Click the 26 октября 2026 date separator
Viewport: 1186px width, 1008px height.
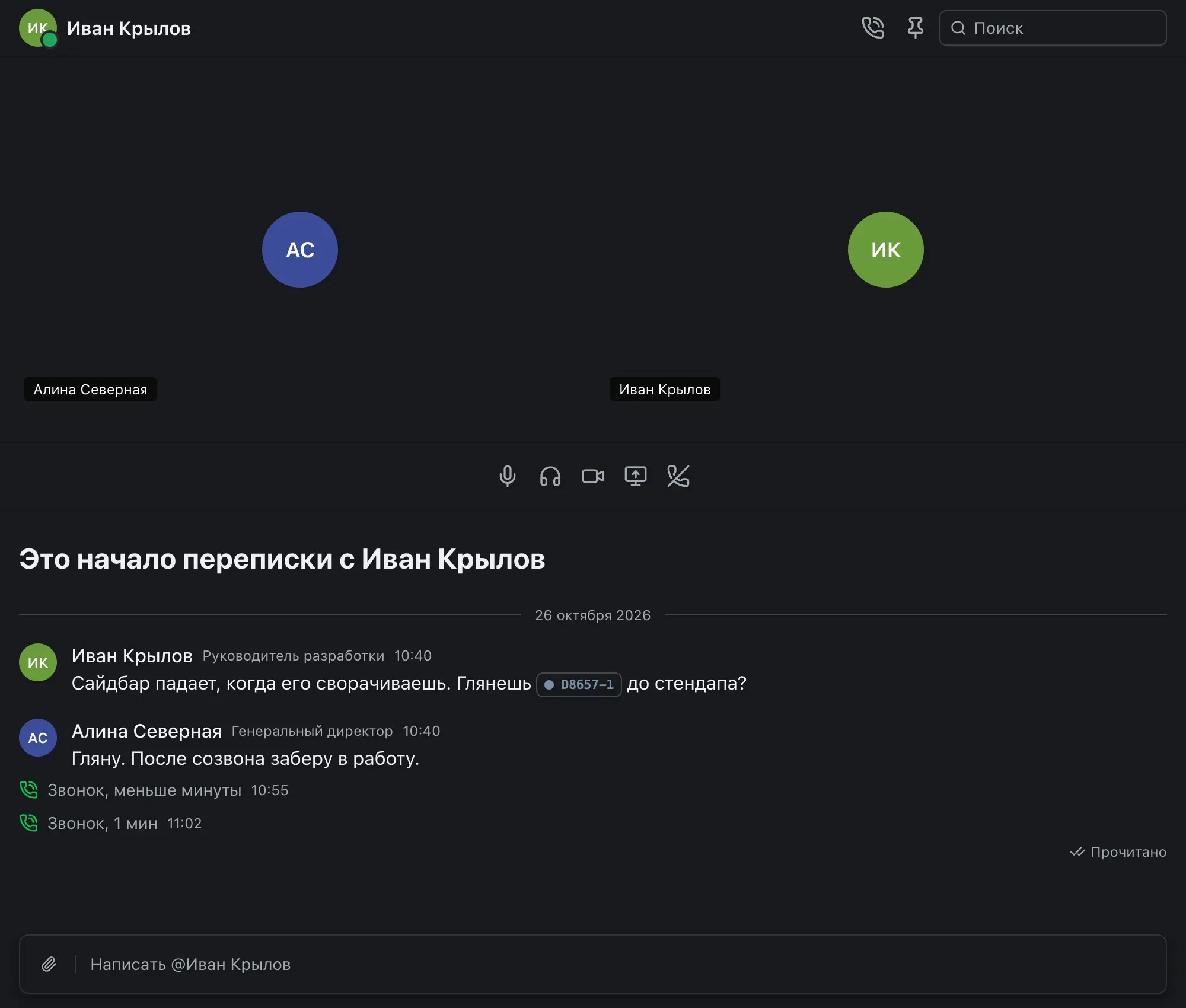pyautogui.click(x=593, y=615)
